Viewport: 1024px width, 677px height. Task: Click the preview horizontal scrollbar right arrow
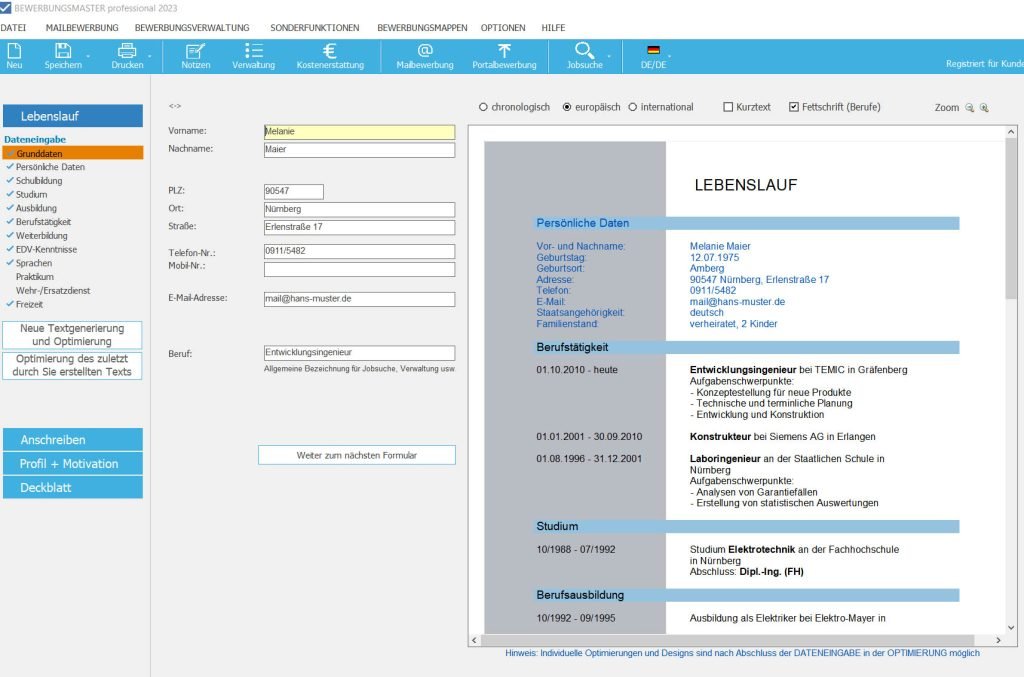(x=998, y=640)
